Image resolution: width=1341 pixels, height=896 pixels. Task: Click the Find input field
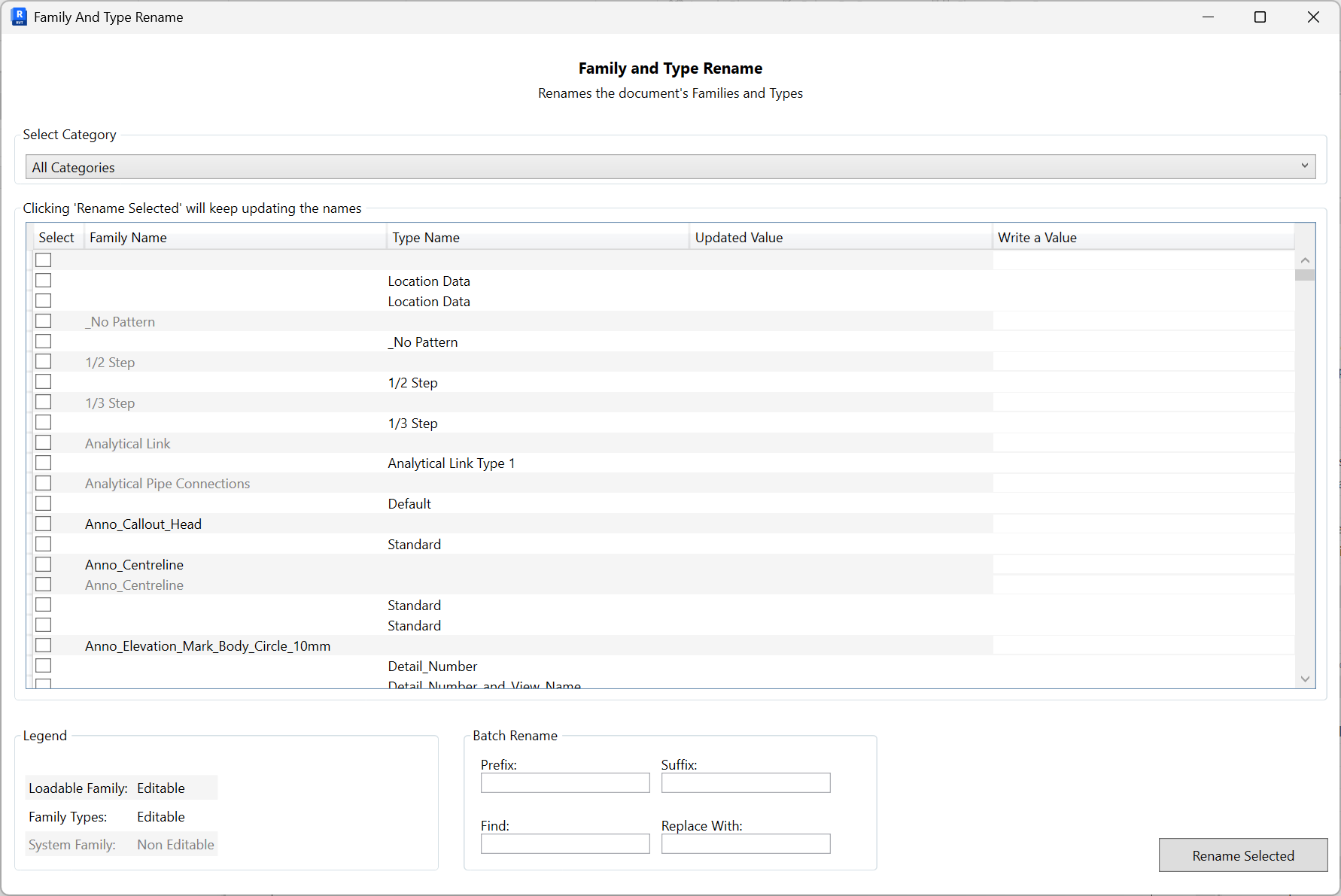tap(564, 843)
